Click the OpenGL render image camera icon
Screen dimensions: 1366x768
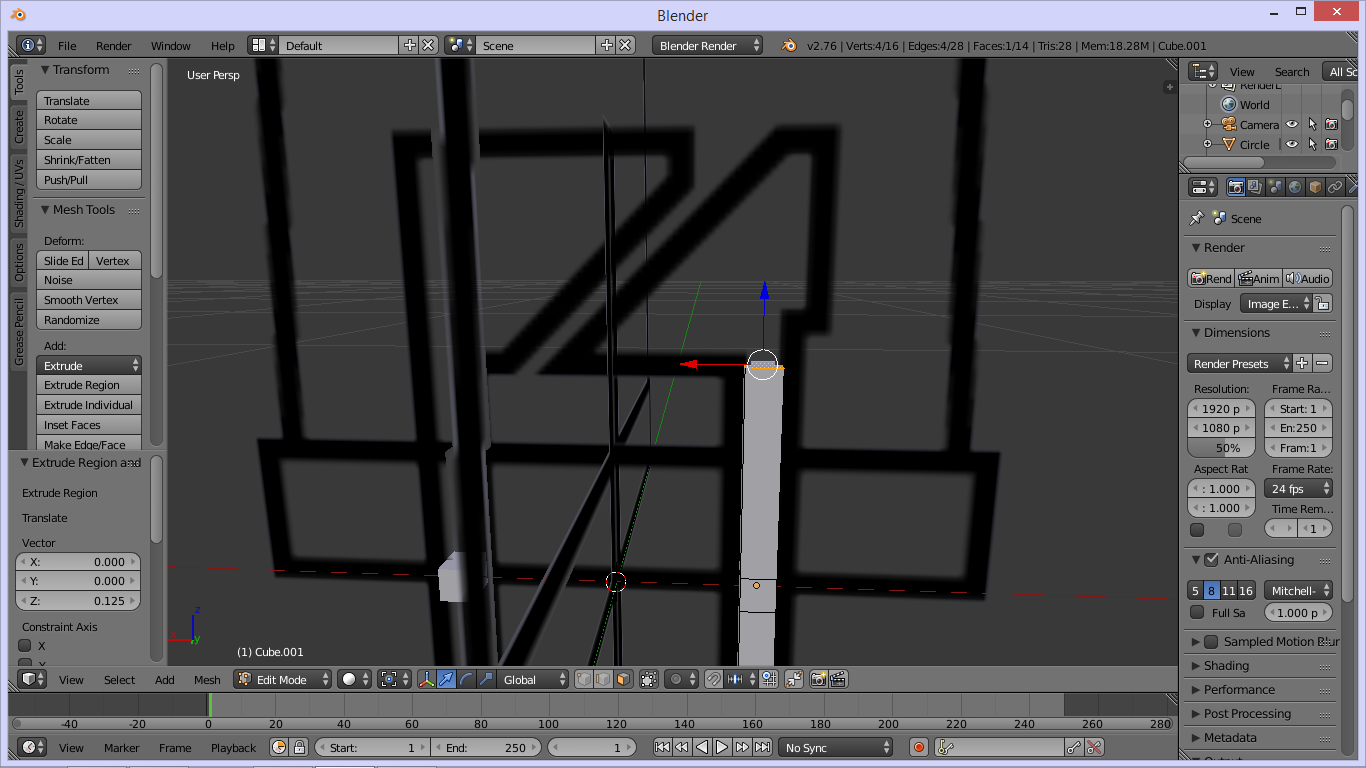818,679
